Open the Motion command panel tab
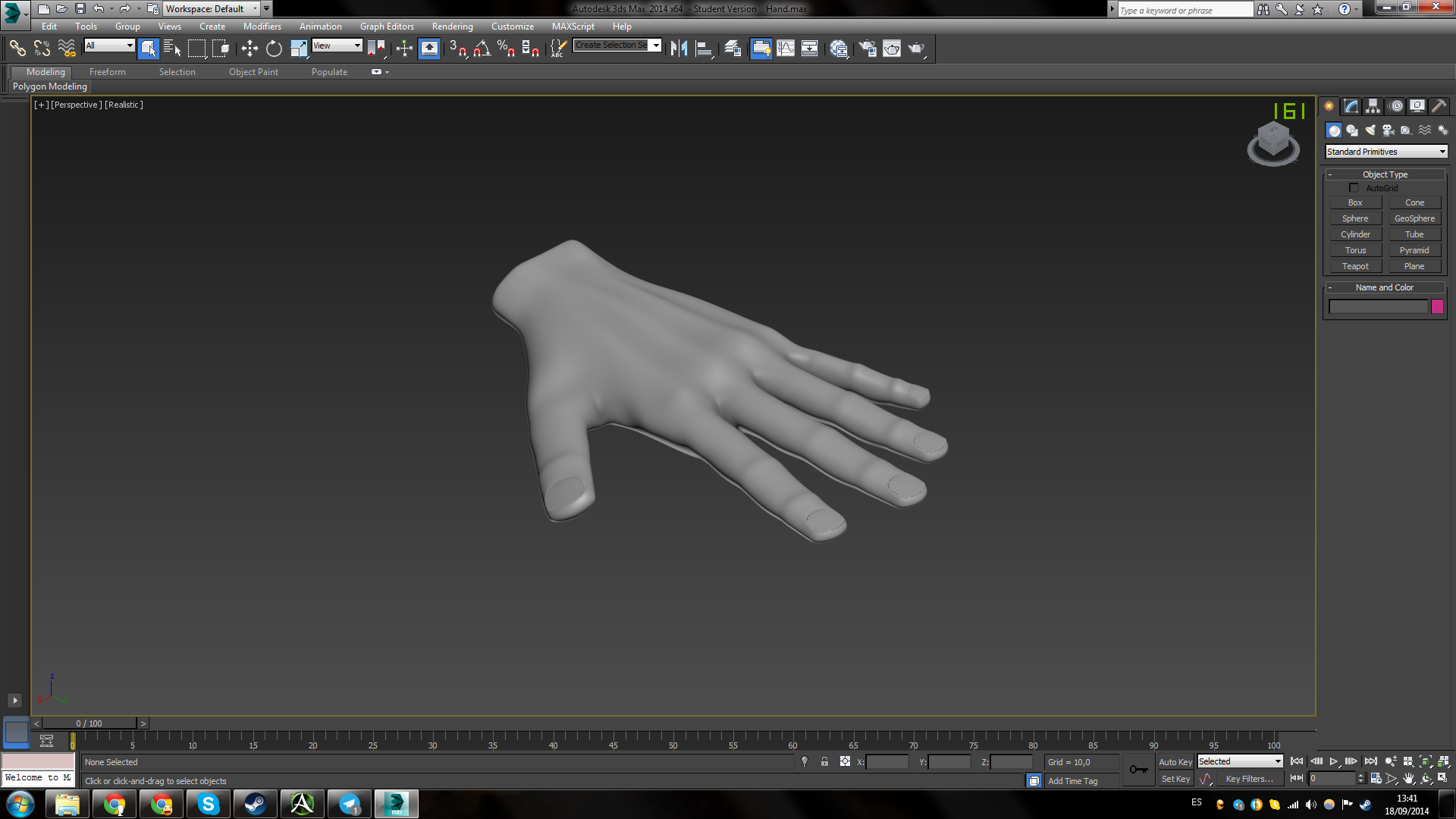The width and height of the screenshot is (1456, 819). (1396, 106)
